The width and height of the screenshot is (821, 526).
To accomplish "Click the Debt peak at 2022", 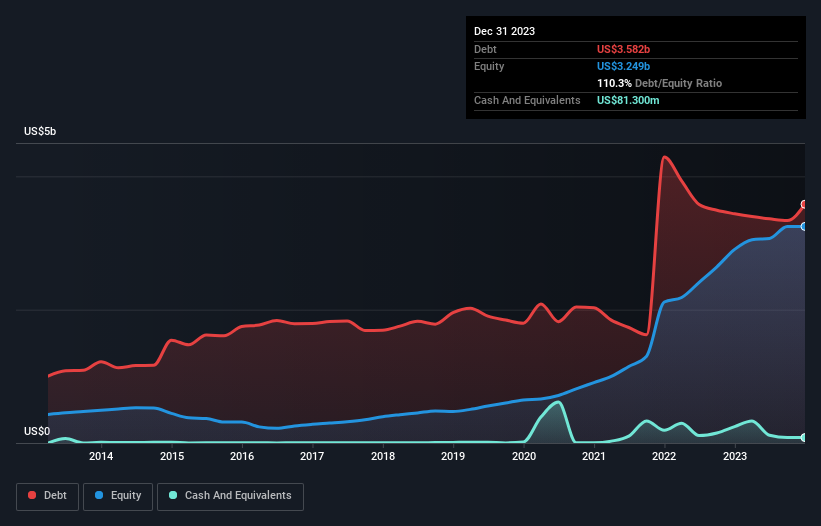I will pos(664,157).
